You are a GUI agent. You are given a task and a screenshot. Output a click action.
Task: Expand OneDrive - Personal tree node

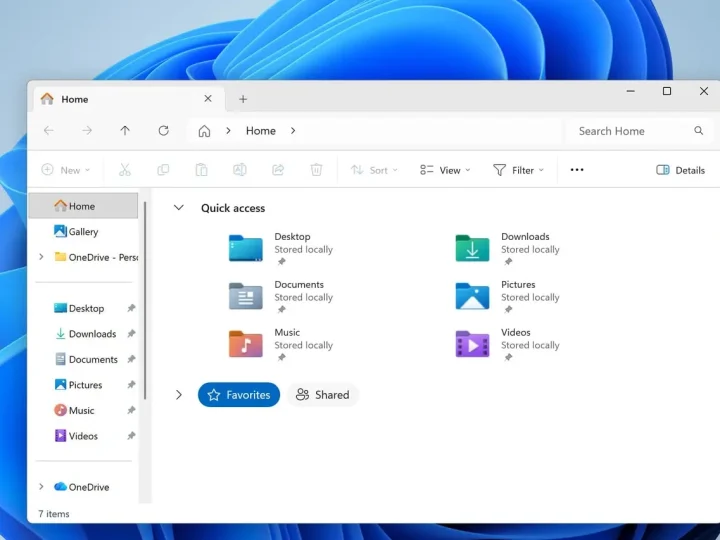[x=41, y=257]
